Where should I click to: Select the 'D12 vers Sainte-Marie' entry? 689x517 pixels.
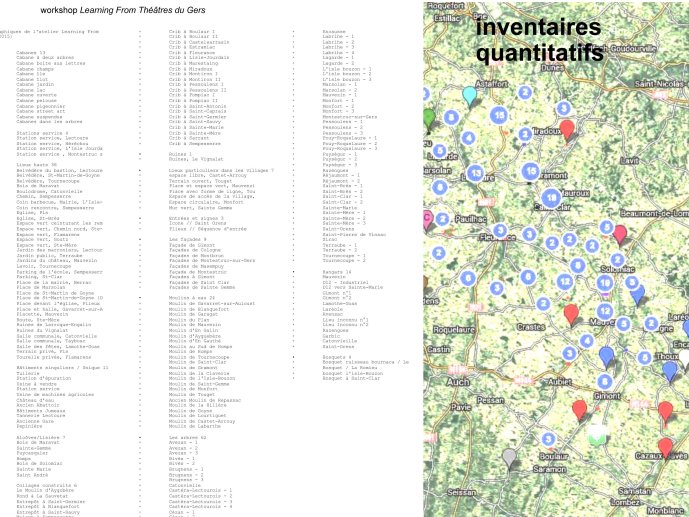tap(353, 287)
